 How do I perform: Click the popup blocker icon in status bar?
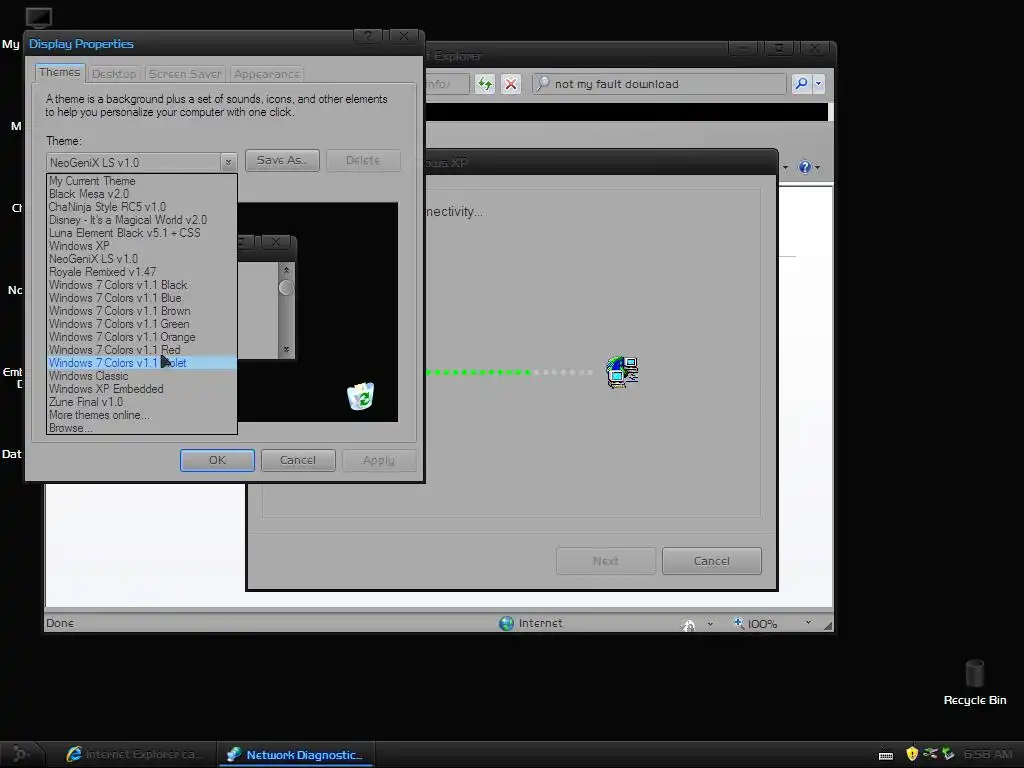pos(688,625)
